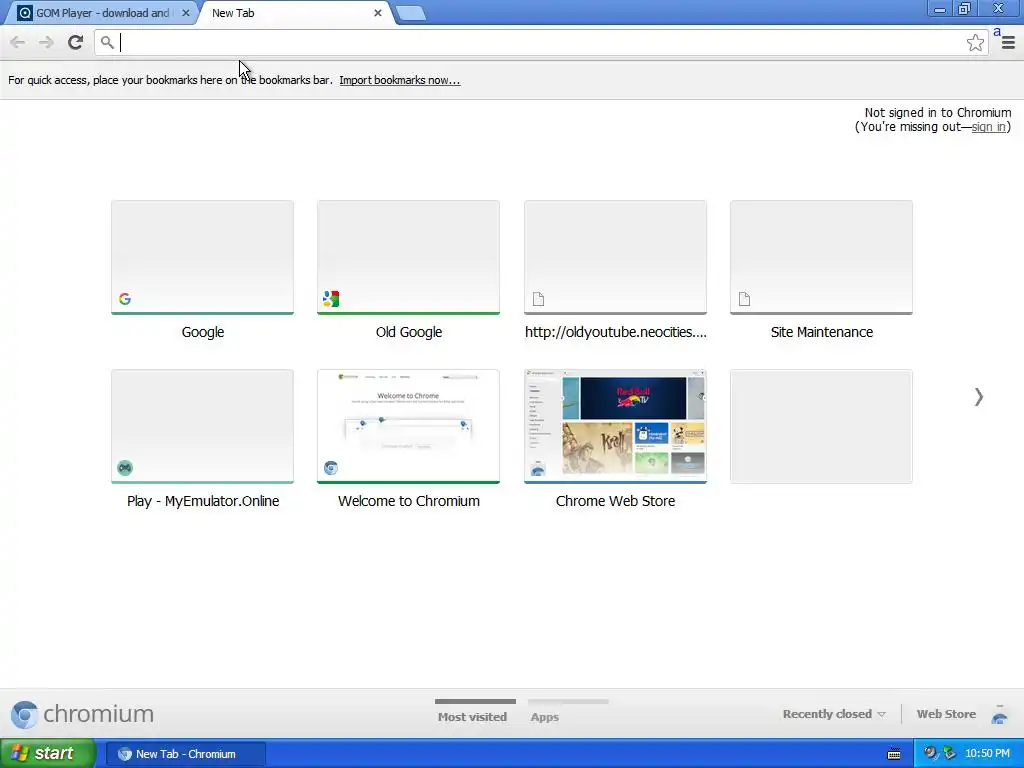Click the extension icon beside the menu button
The height and width of the screenshot is (768, 1024).
tap(997, 31)
